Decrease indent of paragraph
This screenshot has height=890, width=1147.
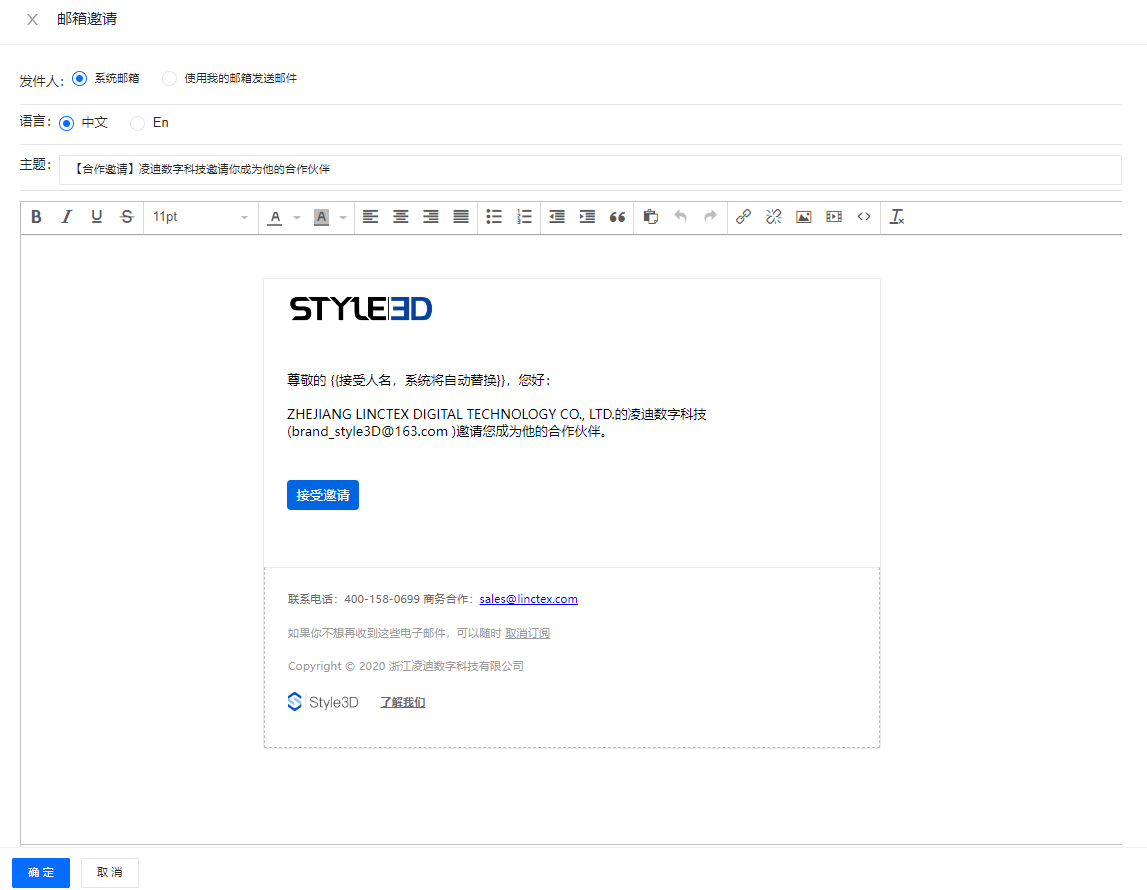click(x=557, y=216)
